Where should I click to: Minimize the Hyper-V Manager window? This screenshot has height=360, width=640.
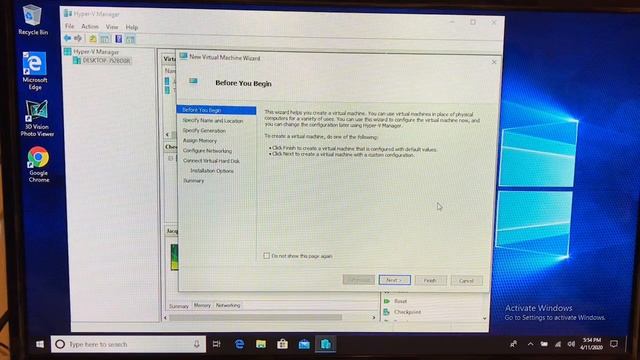[452, 22]
